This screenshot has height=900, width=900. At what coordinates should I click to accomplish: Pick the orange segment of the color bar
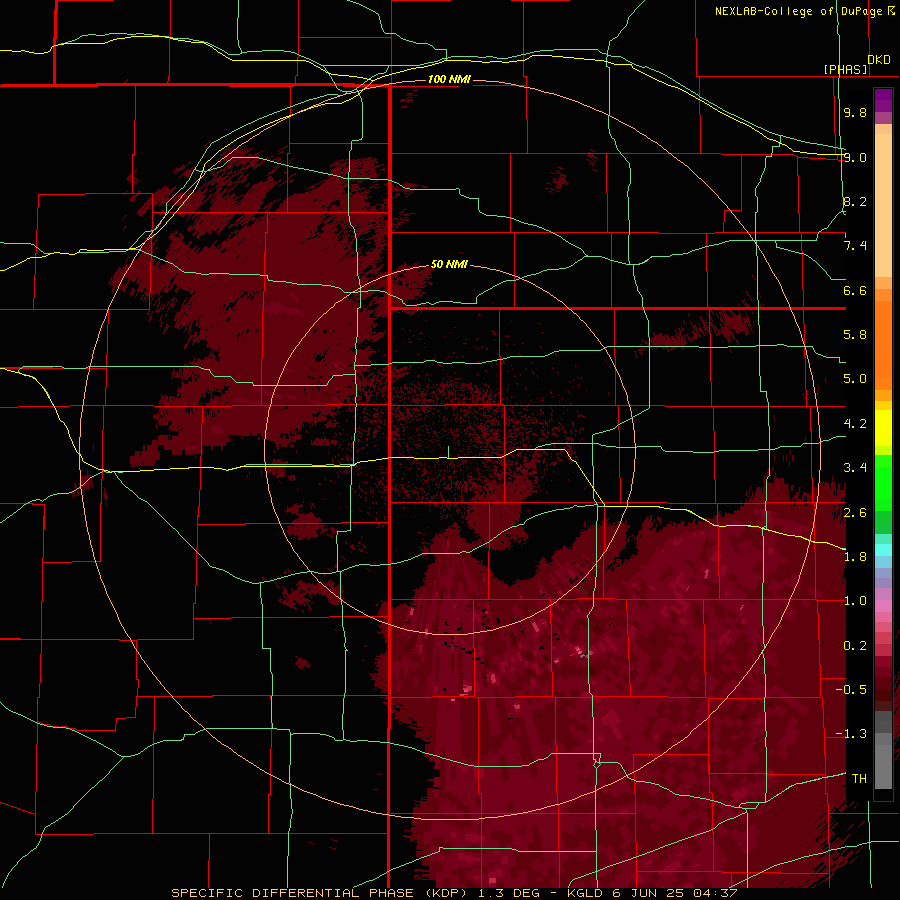[883, 344]
